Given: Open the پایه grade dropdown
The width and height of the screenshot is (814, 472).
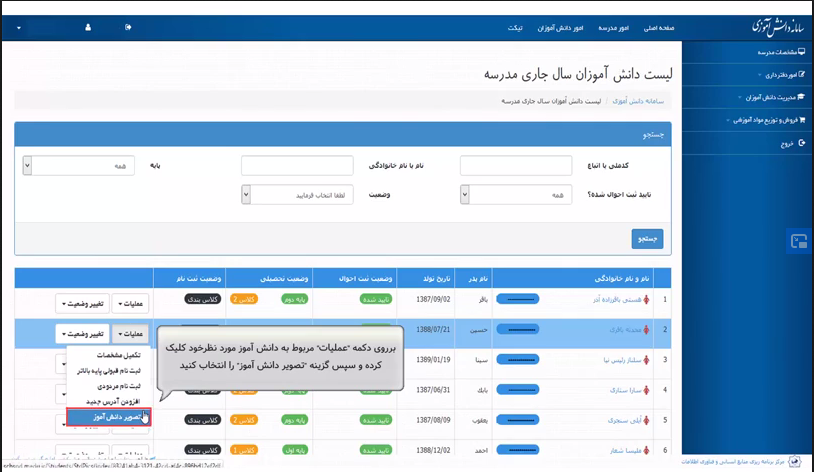Looking at the screenshot, I should click(78, 166).
